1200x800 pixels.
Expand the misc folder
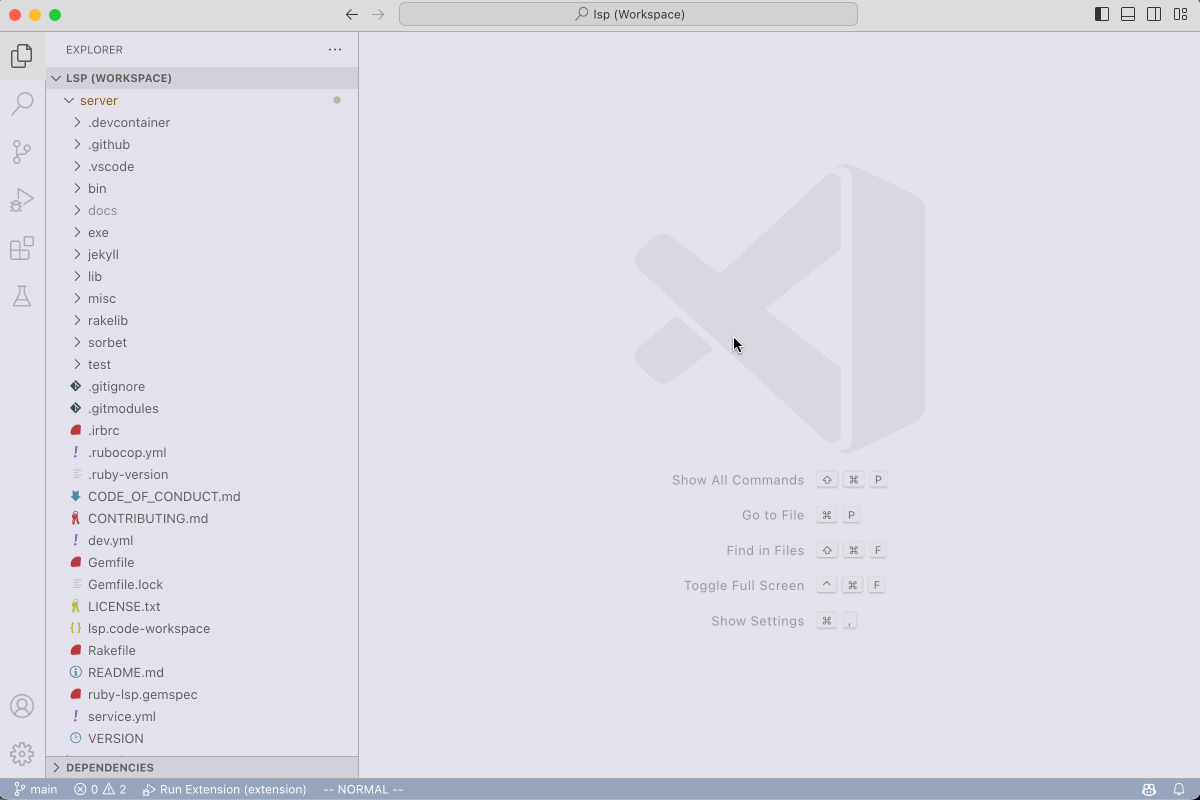202,298
